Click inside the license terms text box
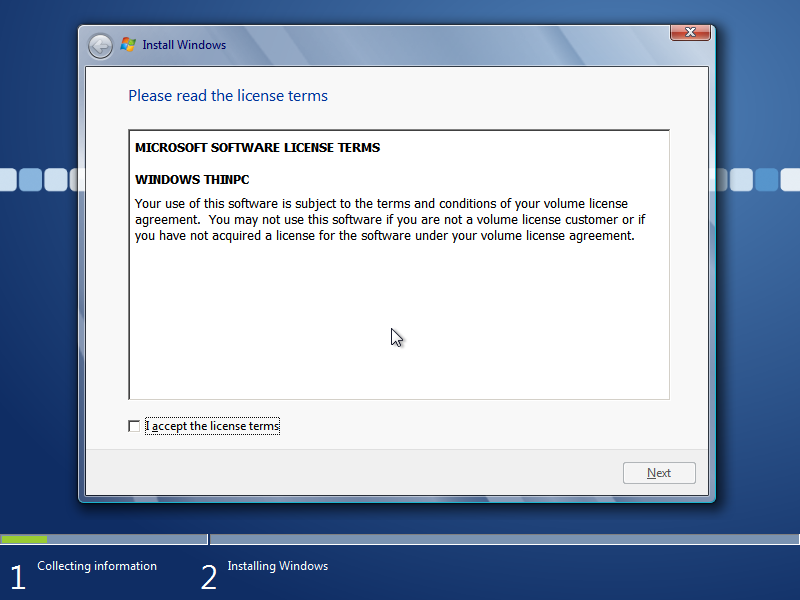800x600 pixels. click(399, 264)
